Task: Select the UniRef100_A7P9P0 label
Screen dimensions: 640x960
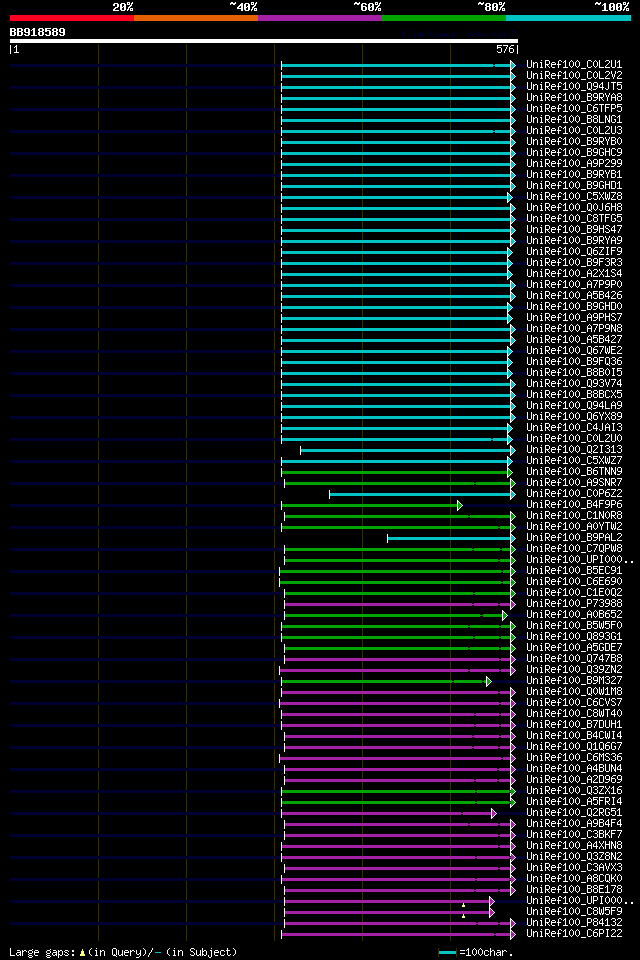Action: point(574,285)
